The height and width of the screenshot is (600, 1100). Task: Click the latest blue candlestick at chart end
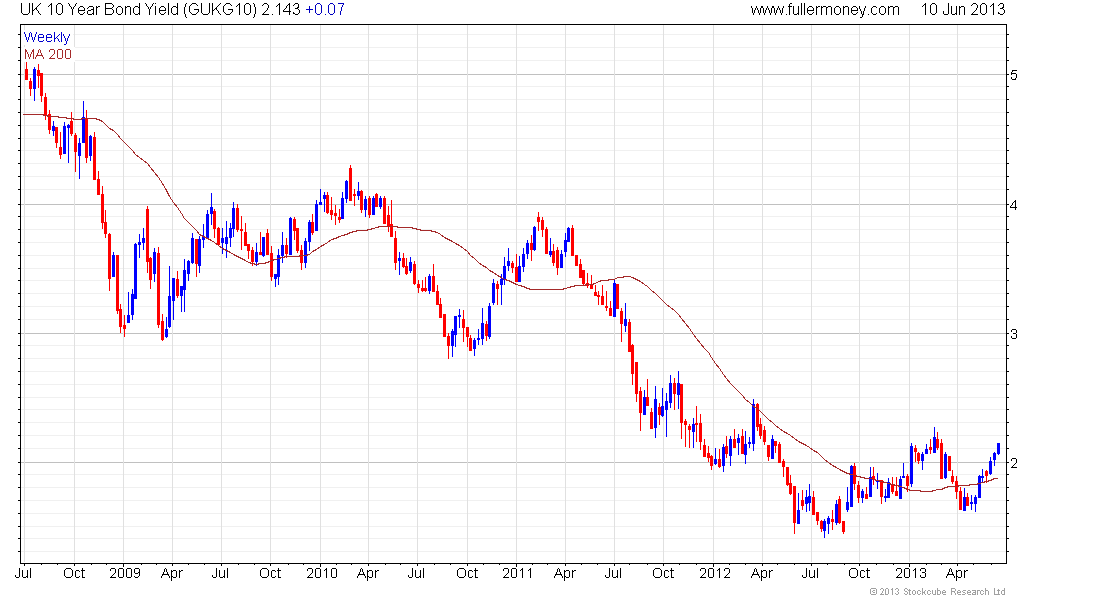pyautogui.click(x=998, y=448)
